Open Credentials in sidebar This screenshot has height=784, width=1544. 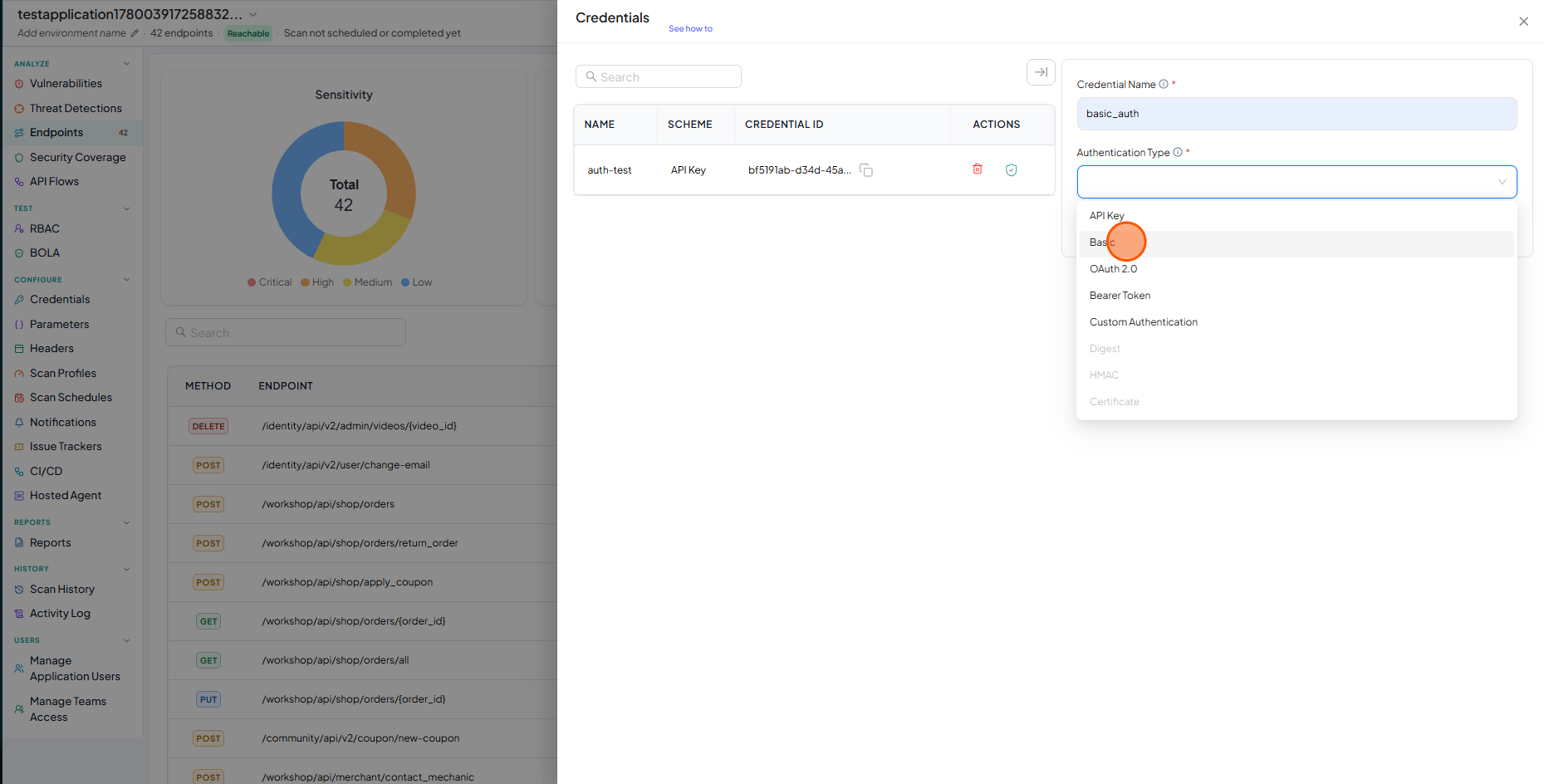coord(60,300)
